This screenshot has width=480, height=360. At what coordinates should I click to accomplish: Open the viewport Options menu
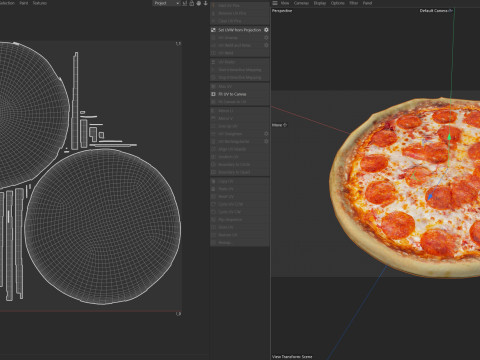pos(337,3)
